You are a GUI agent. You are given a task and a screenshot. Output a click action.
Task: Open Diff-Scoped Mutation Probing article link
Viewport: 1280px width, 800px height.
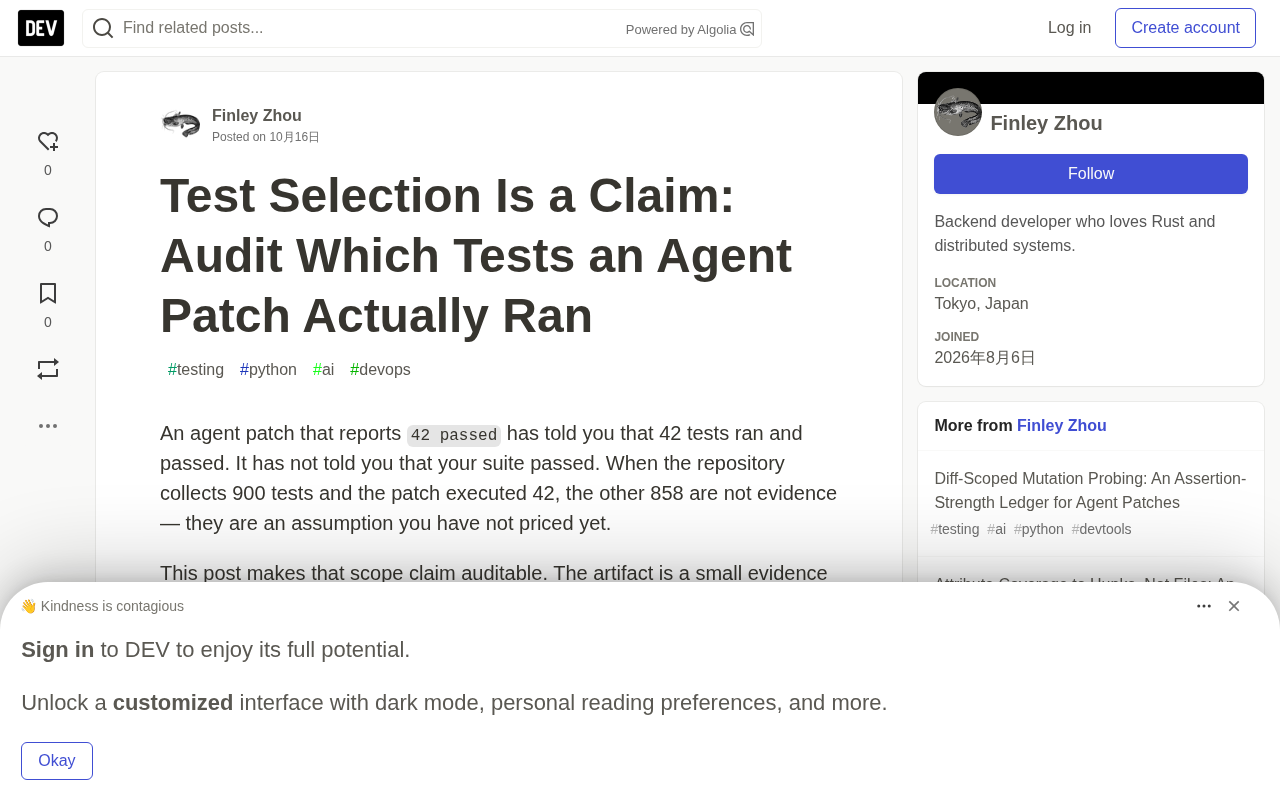[x=1090, y=490]
